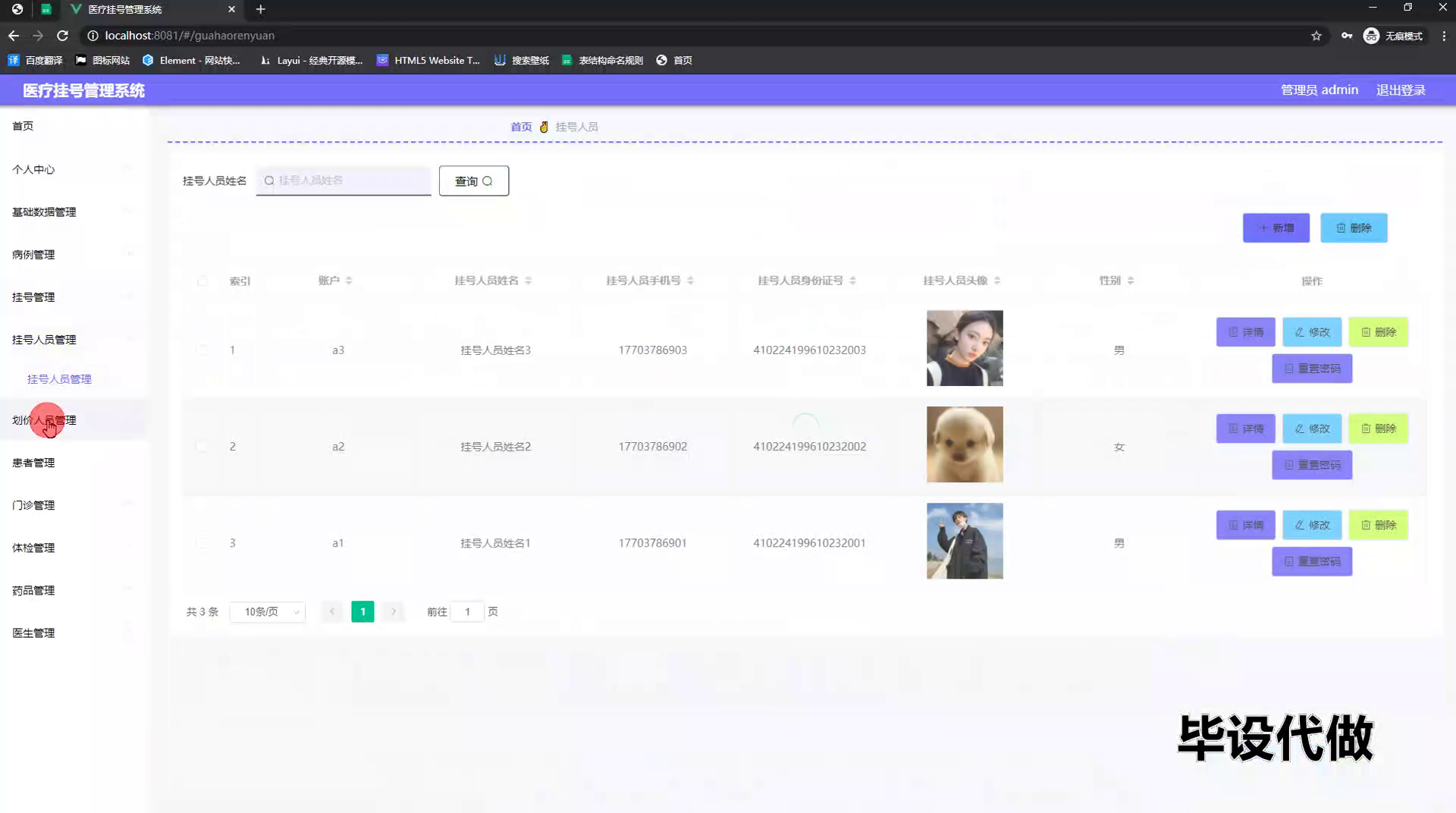
Task: Open the 图标网站 bookmark
Action: (x=103, y=60)
